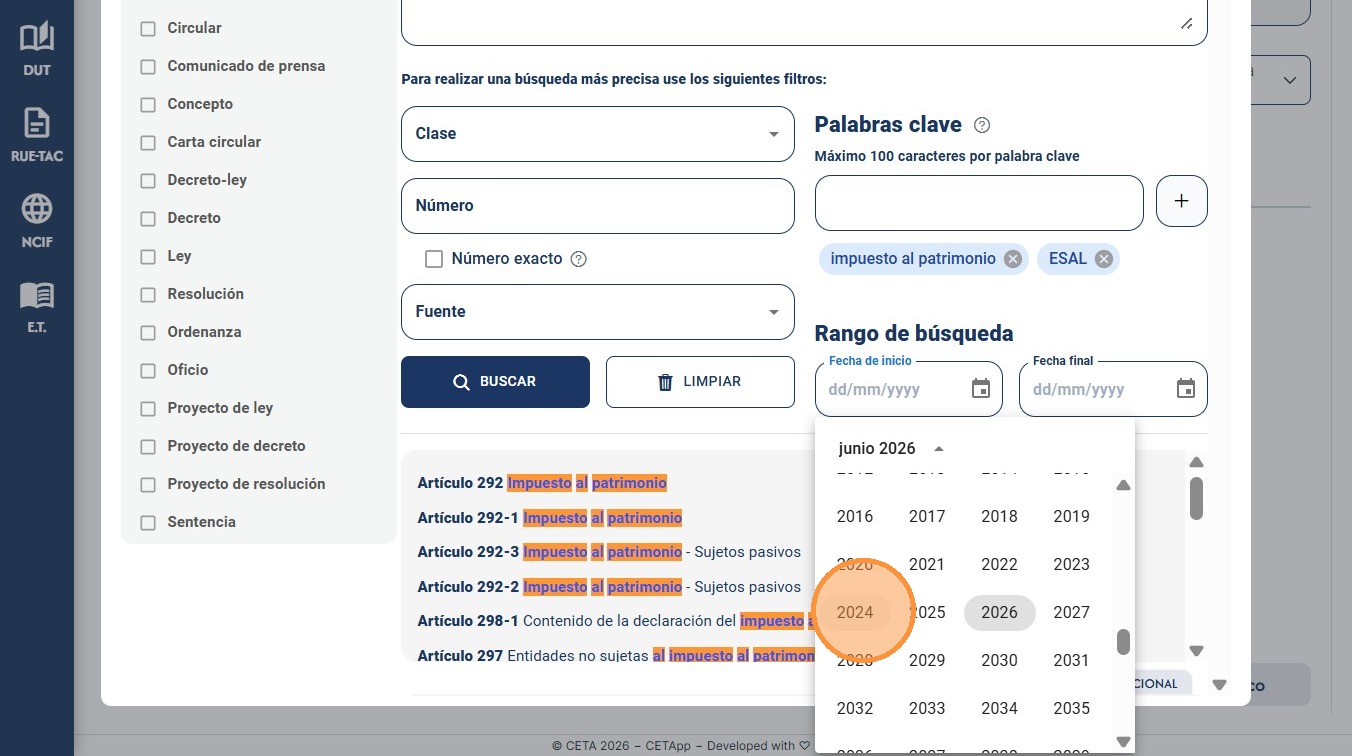This screenshot has width=1352, height=756.
Task: Click the Palabras clave help icon
Action: [x=982, y=125]
